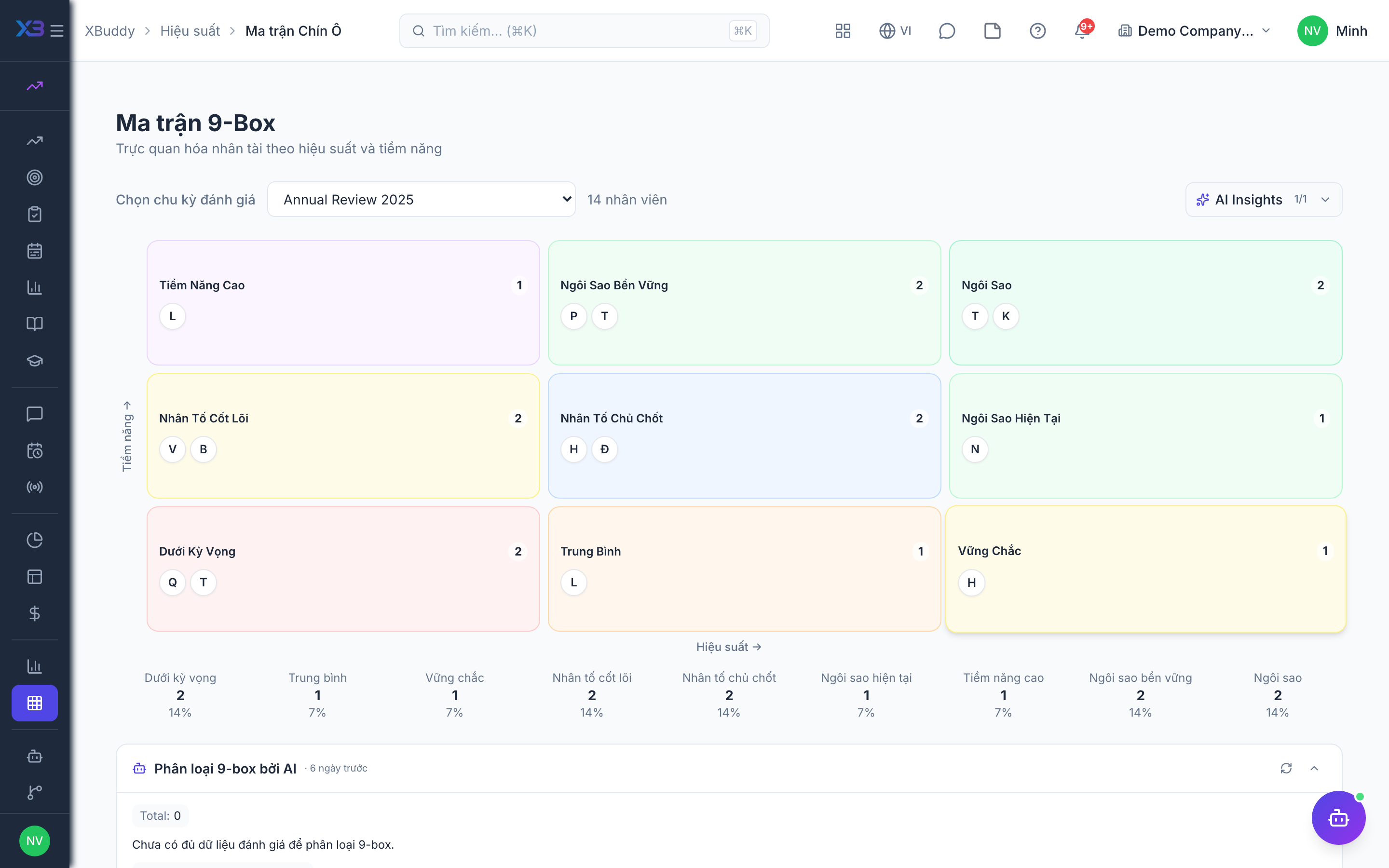Screen dimensions: 1389x868
Task: Select employee avatar V in Nhân Tố Cốt Lõi
Action: pos(172,449)
